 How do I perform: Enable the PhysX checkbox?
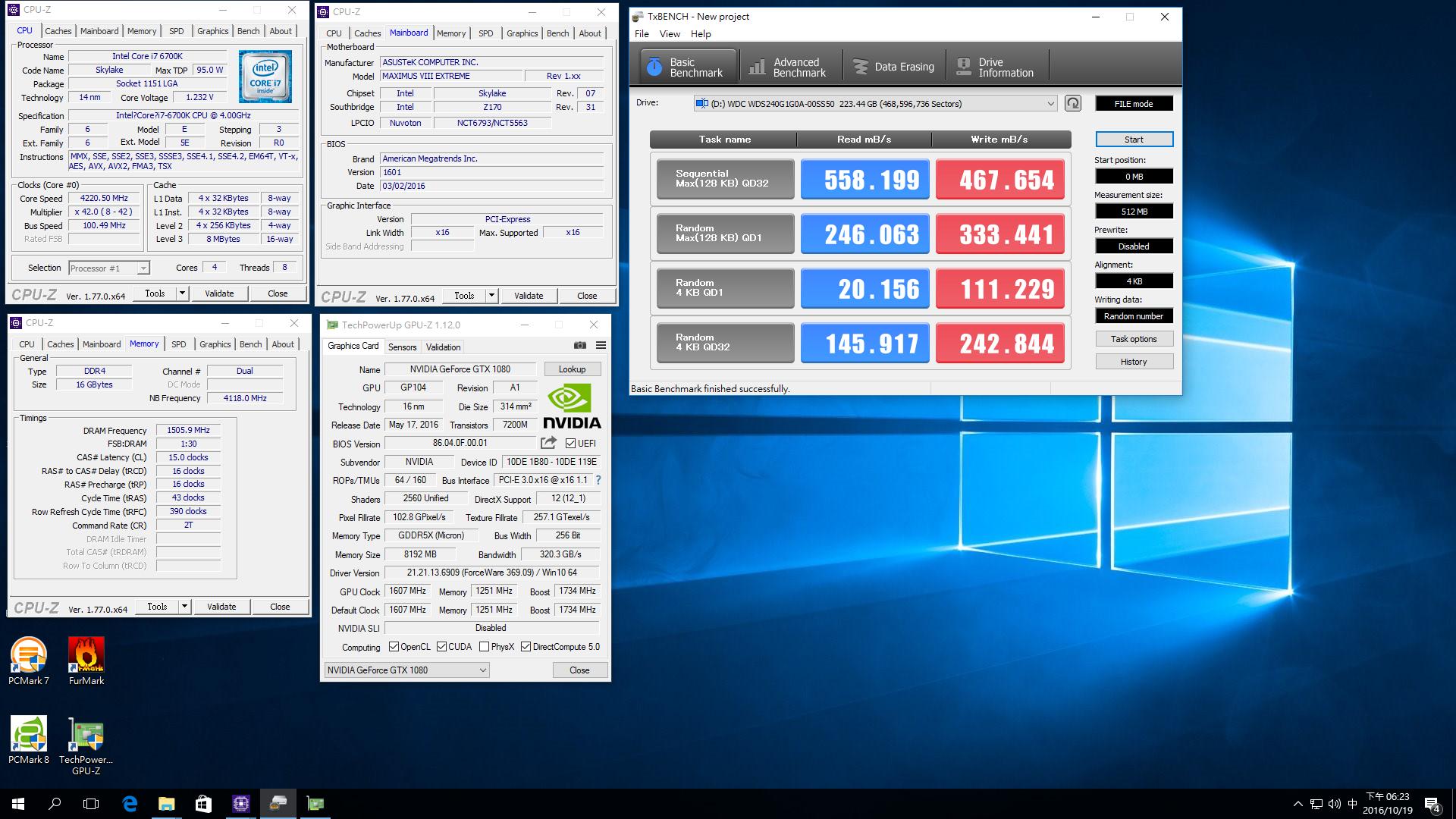(484, 647)
